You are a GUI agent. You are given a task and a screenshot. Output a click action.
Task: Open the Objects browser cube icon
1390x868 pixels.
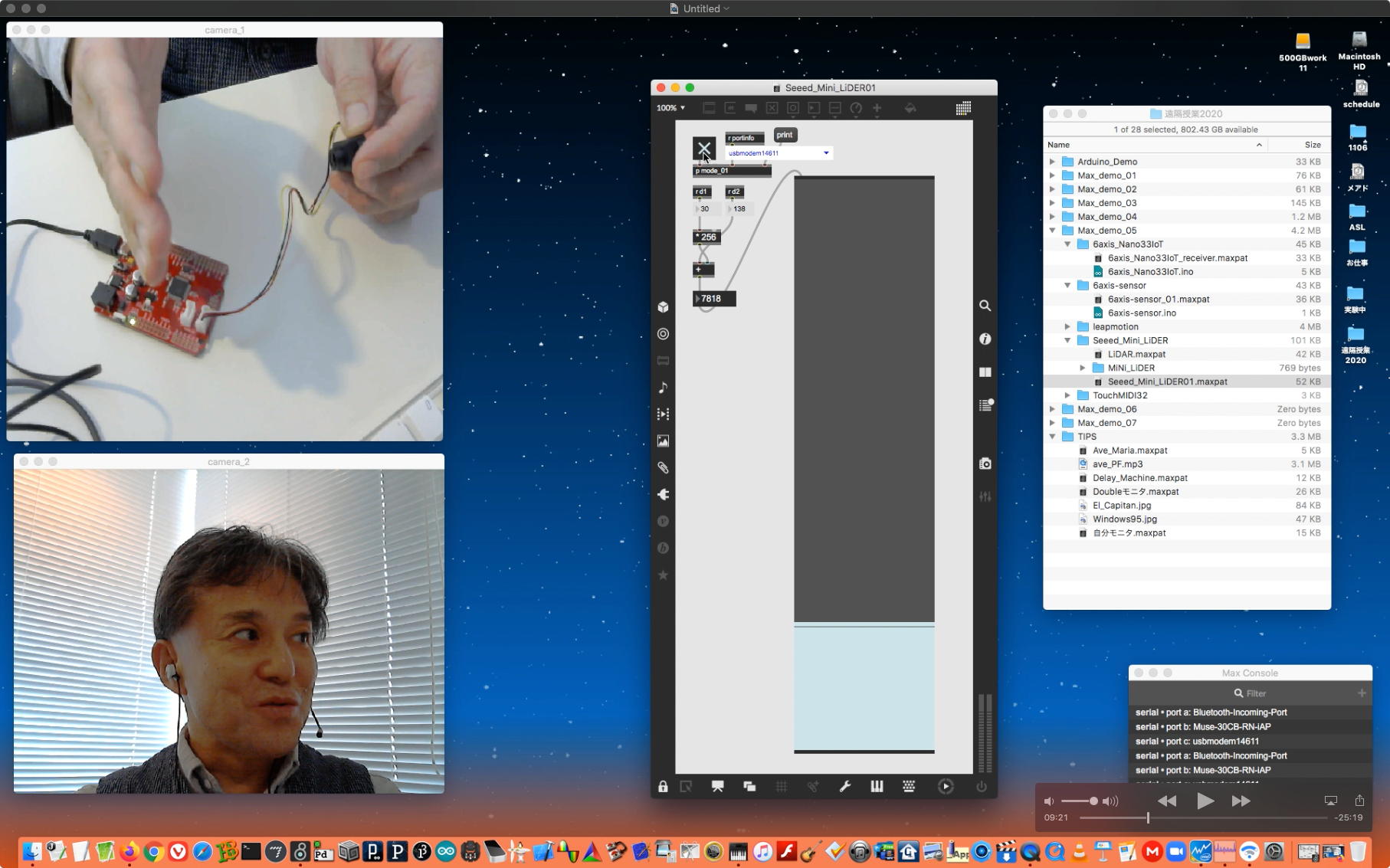coord(663,307)
